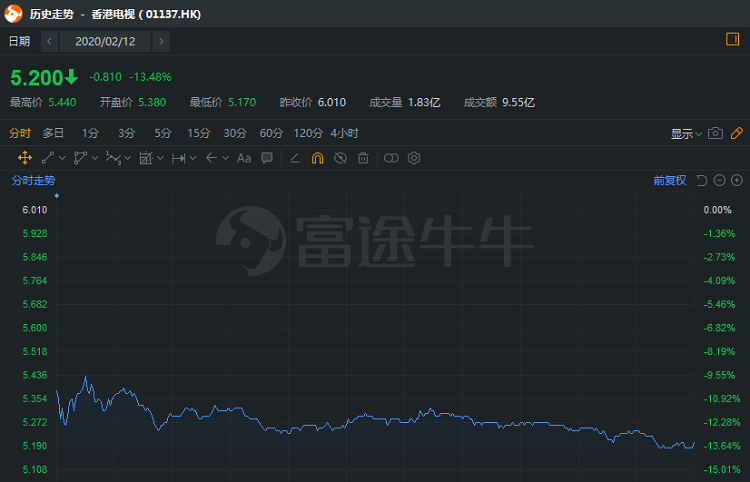
Task: Click the 最低价 5.170 value
Action: [242, 102]
